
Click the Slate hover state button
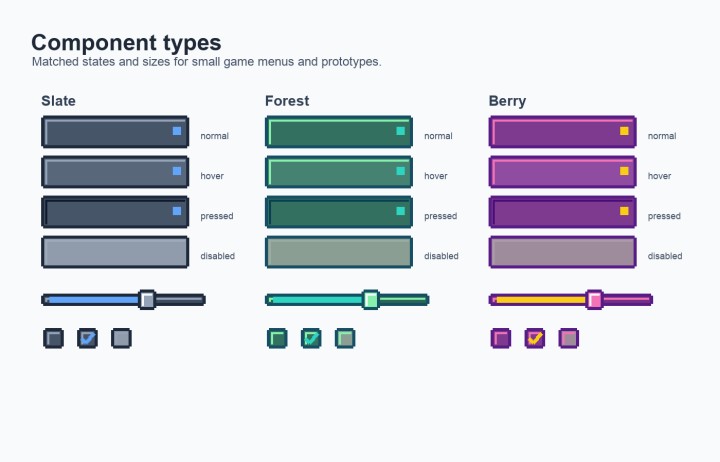tap(115, 172)
